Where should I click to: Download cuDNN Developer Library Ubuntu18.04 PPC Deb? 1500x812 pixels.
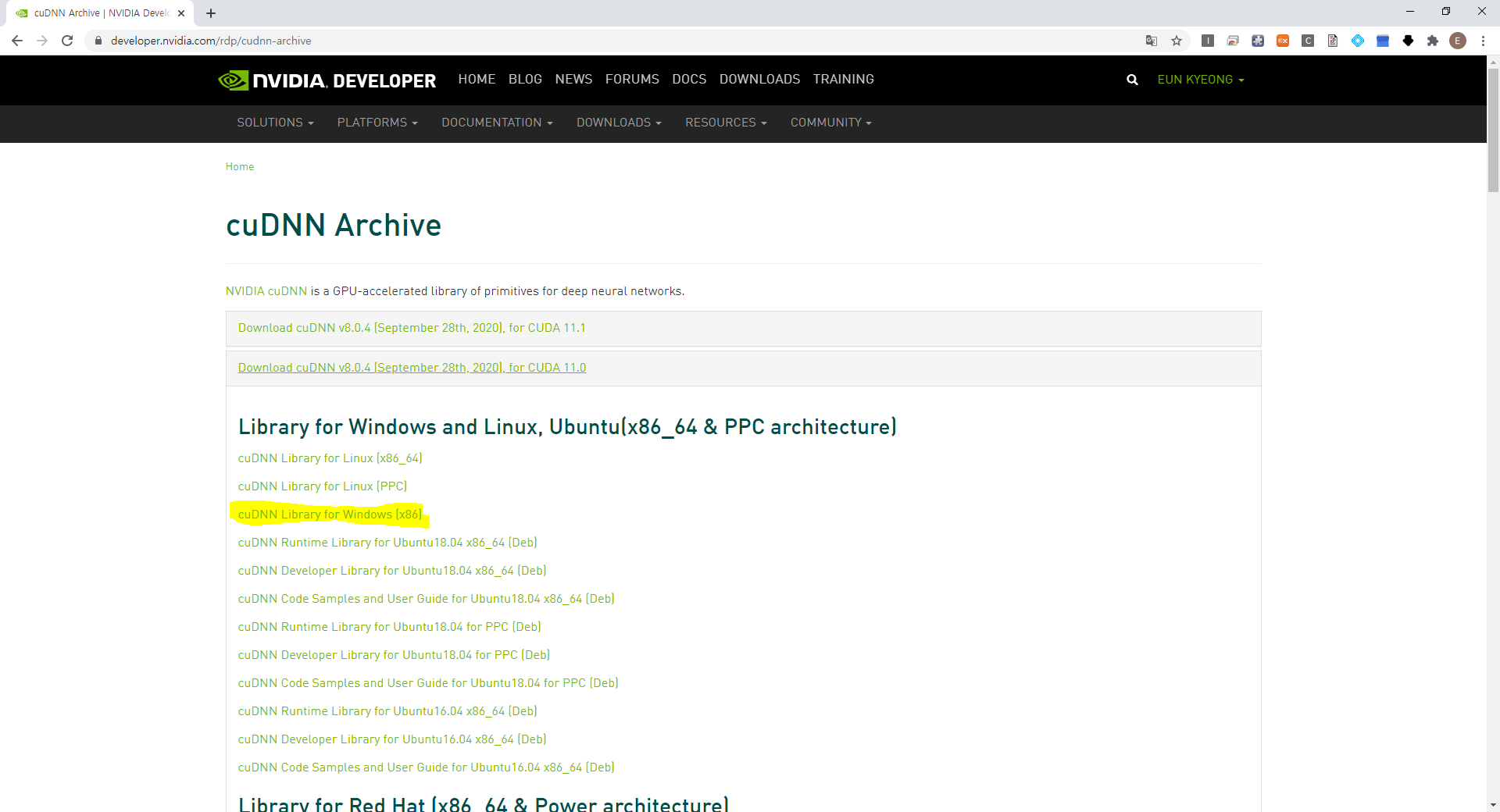394,655
